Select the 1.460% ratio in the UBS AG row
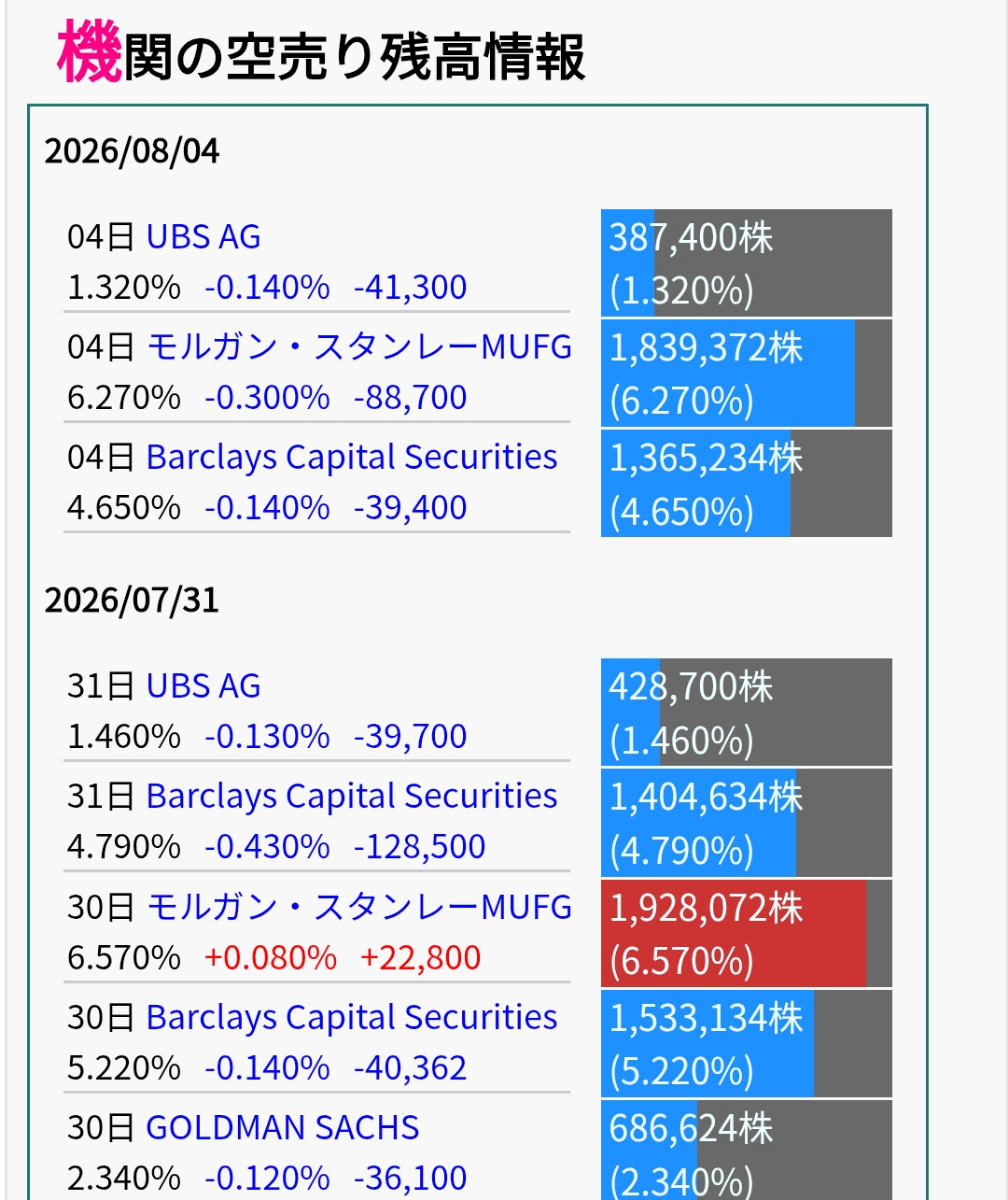Image resolution: width=1008 pixels, height=1200 pixels. coord(124,737)
